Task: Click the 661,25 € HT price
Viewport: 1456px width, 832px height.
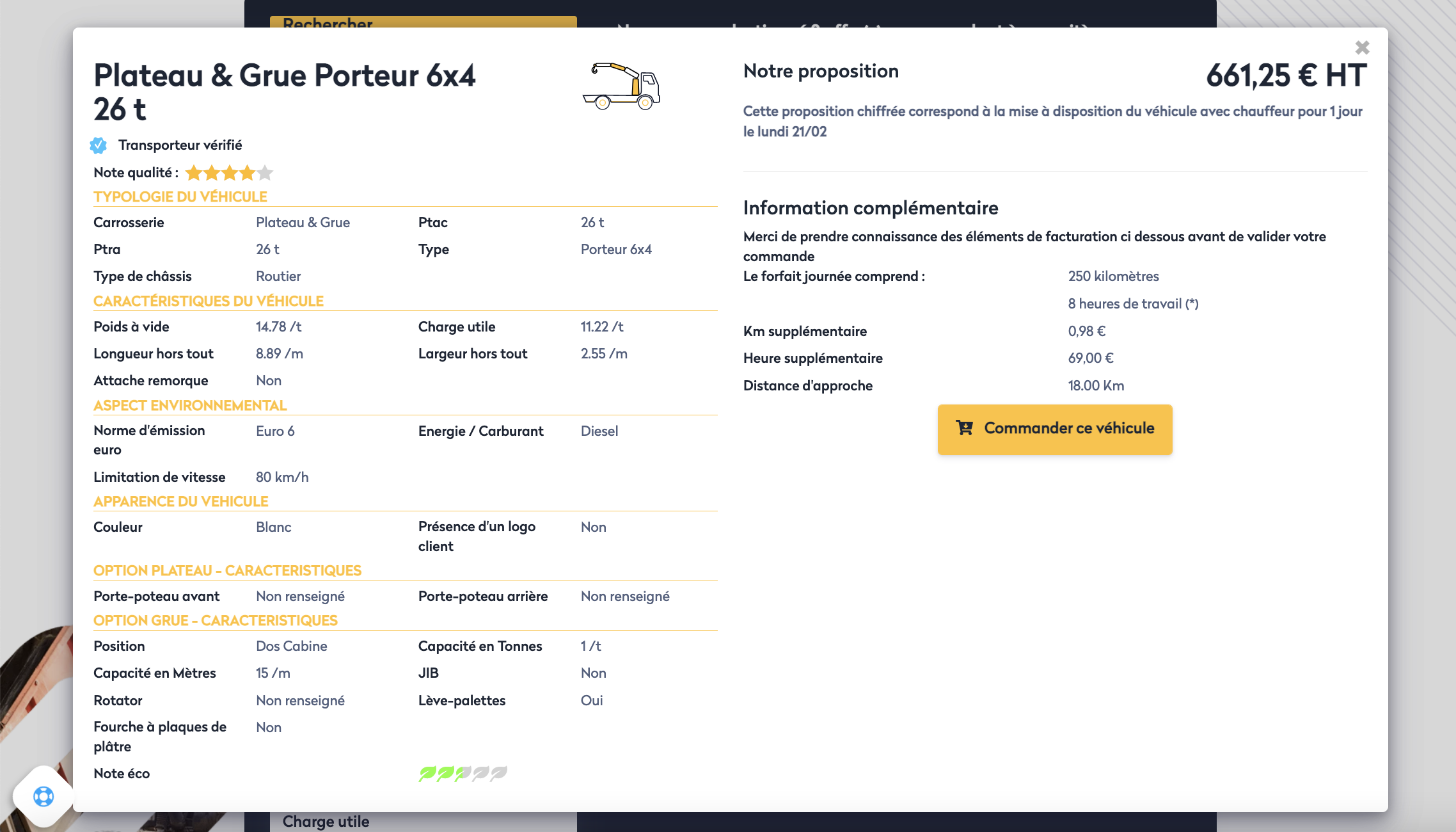Action: (x=1286, y=76)
